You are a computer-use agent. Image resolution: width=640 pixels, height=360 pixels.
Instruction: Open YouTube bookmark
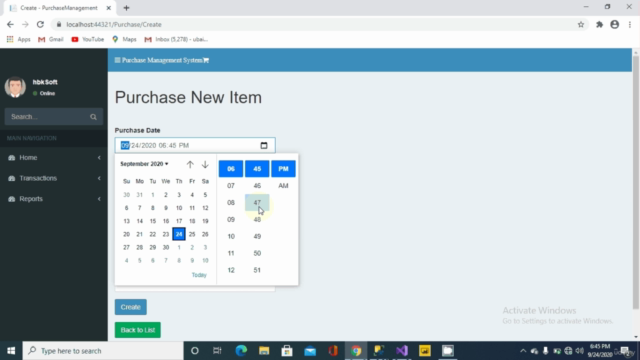(x=88, y=39)
